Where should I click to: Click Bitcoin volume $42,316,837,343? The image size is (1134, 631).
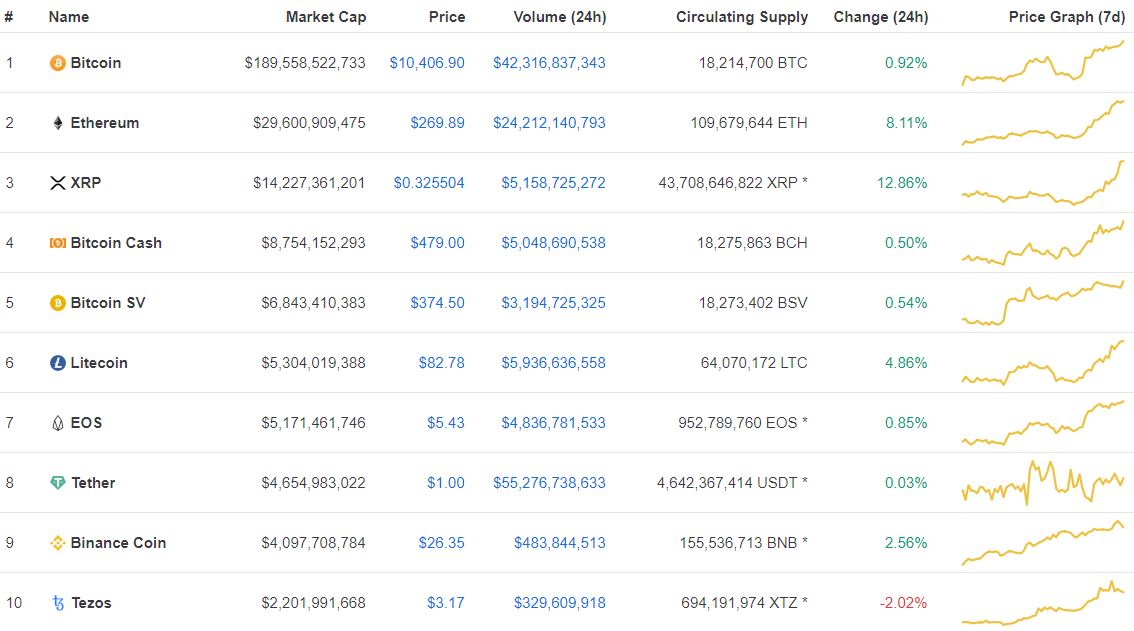coord(550,63)
